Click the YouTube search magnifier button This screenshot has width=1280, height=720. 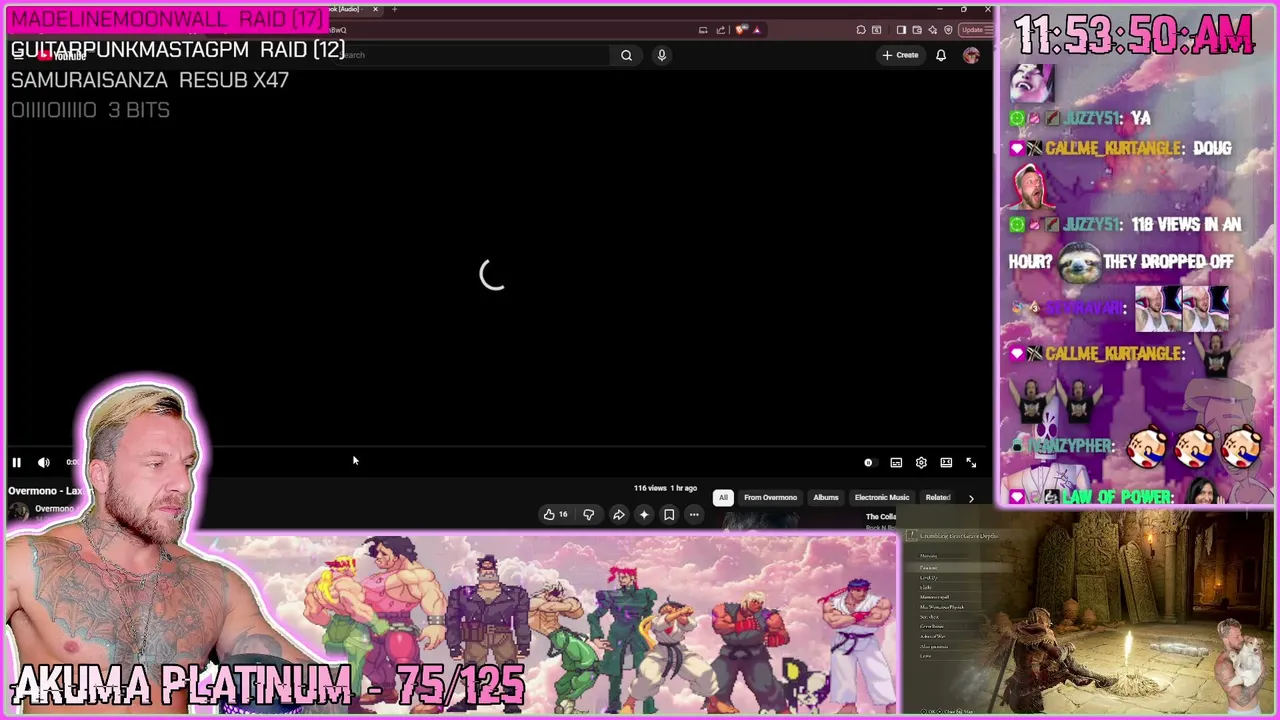[626, 55]
